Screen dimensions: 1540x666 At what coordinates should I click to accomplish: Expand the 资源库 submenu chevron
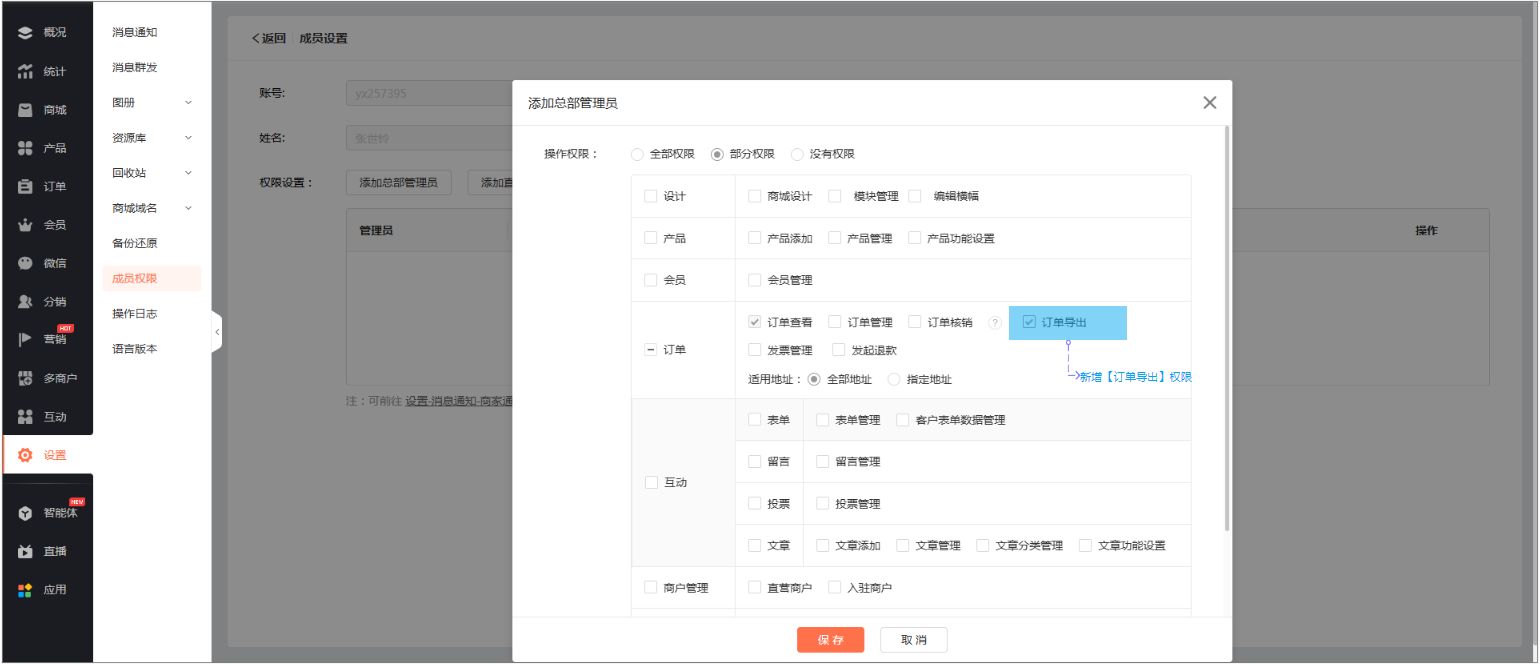(x=188, y=138)
